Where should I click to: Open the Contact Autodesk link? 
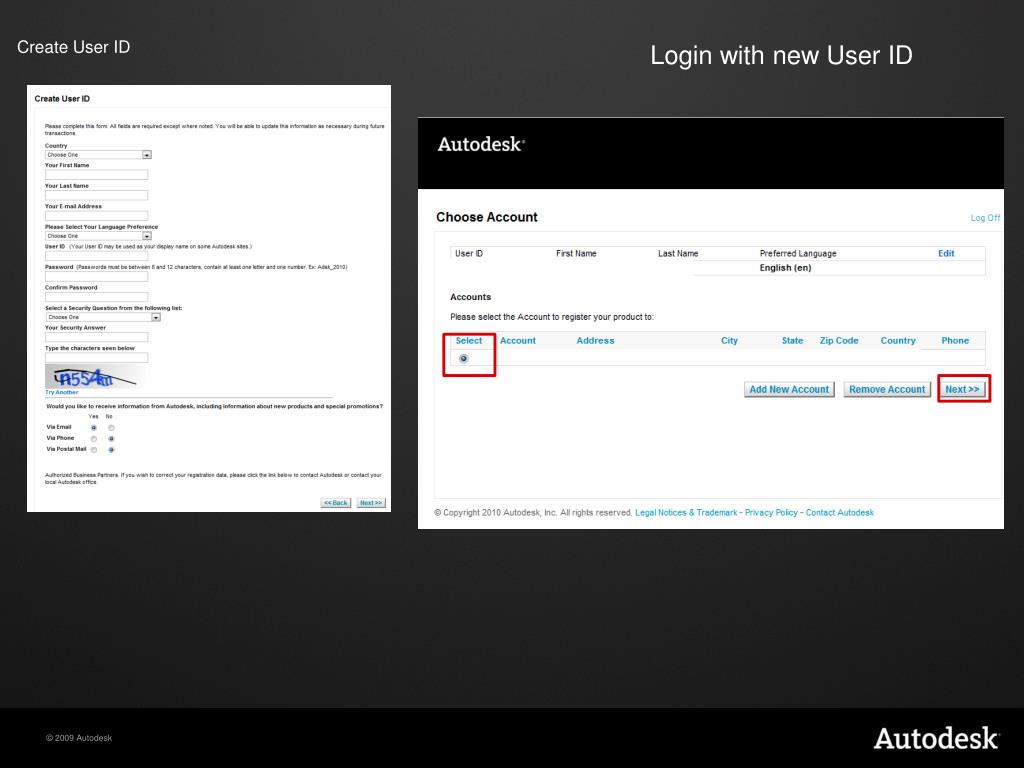(x=840, y=513)
